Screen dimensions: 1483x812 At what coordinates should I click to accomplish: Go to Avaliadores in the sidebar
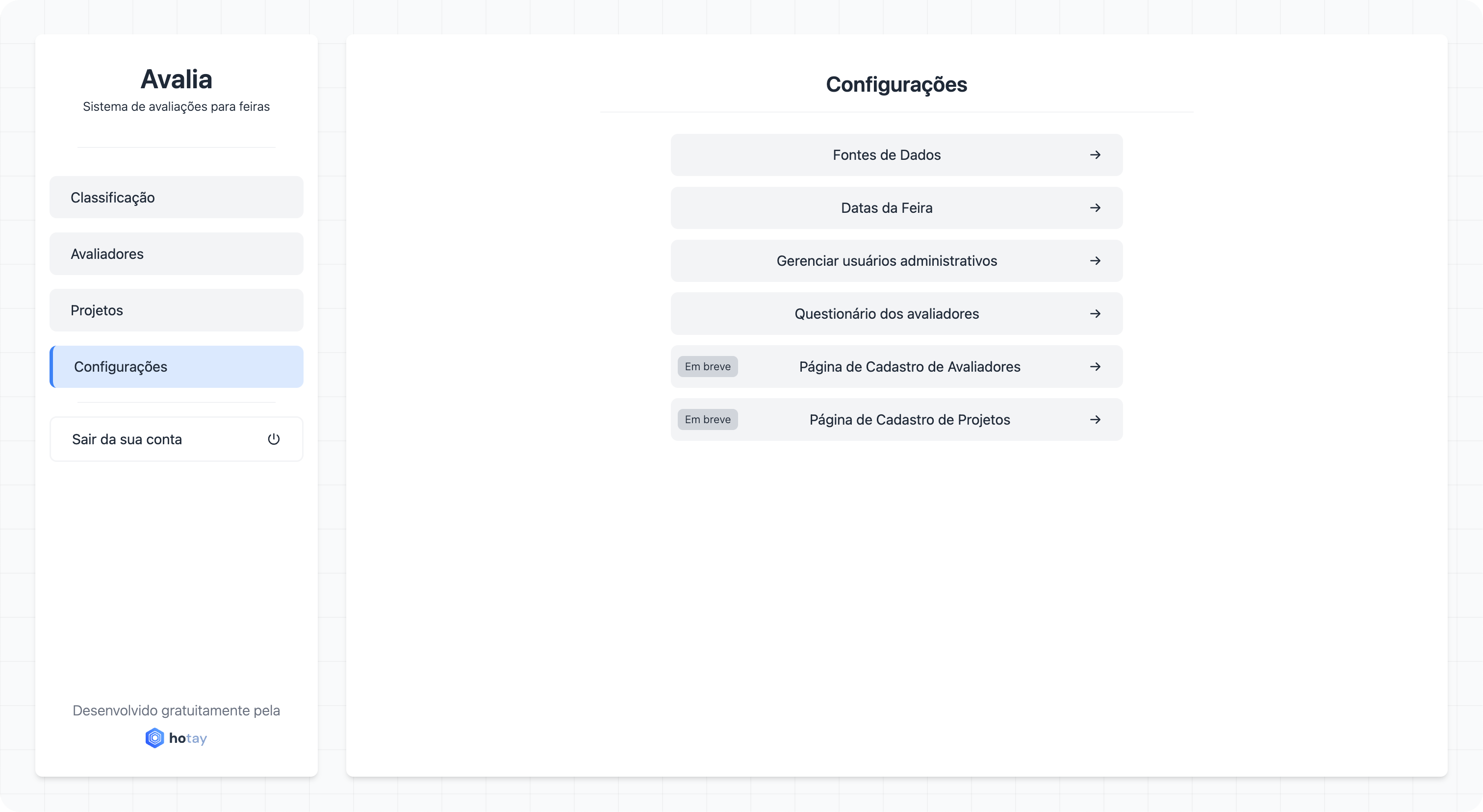click(x=176, y=254)
